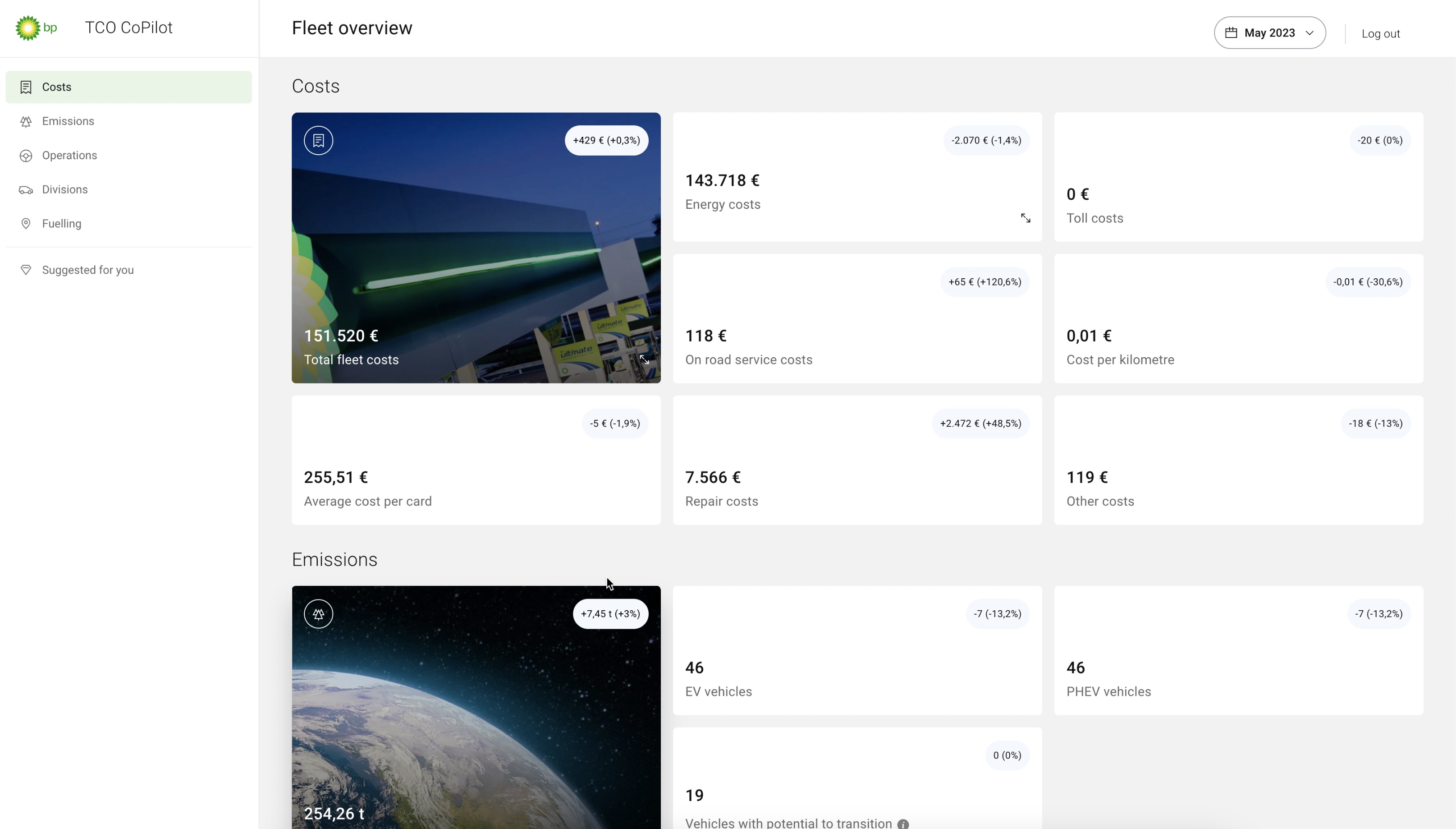Click the 151.520 € total value
Image resolution: width=1456 pixels, height=829 pixels.
click(341, 336)
